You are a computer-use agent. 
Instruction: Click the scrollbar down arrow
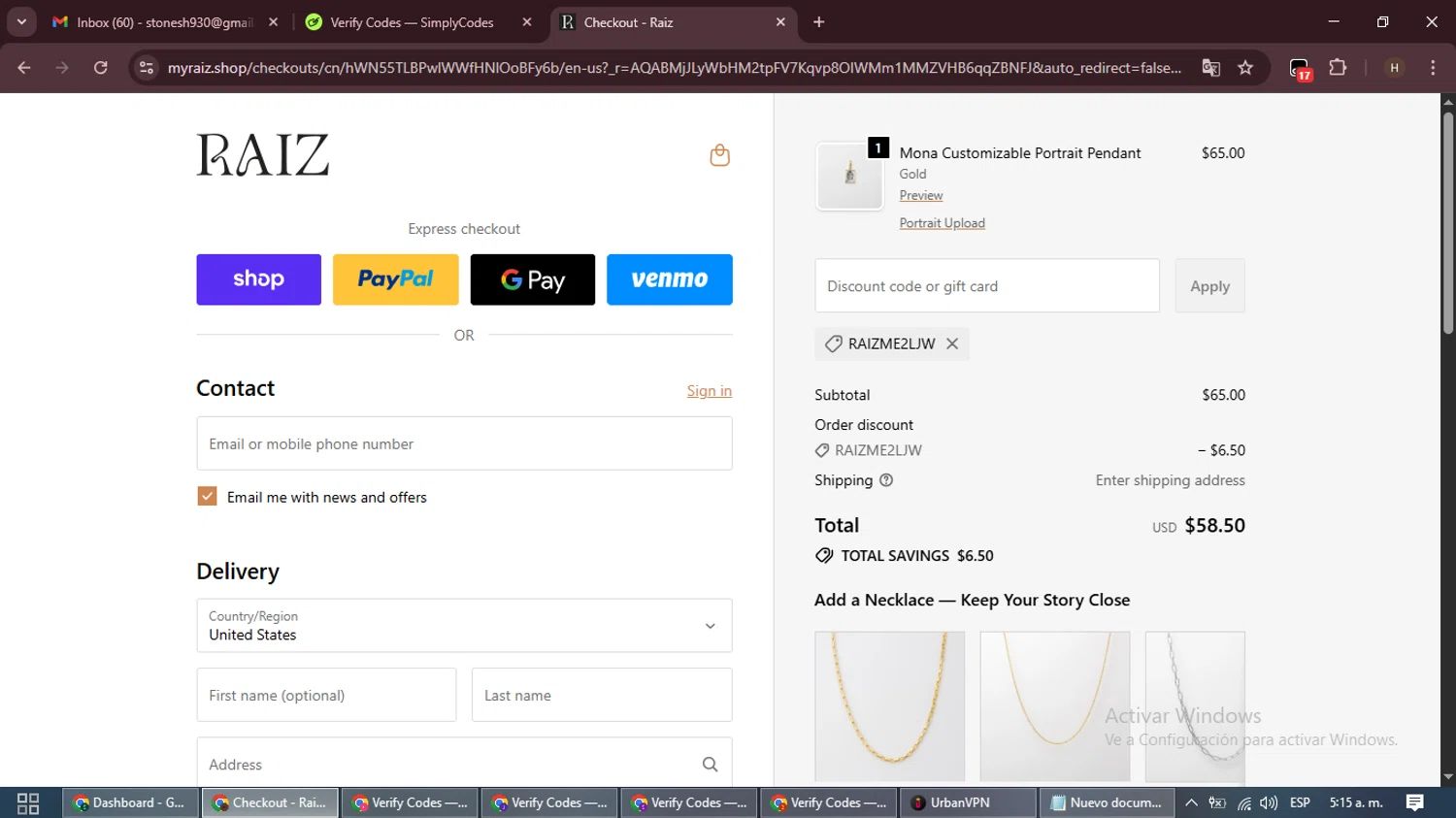pos(1448,777)
